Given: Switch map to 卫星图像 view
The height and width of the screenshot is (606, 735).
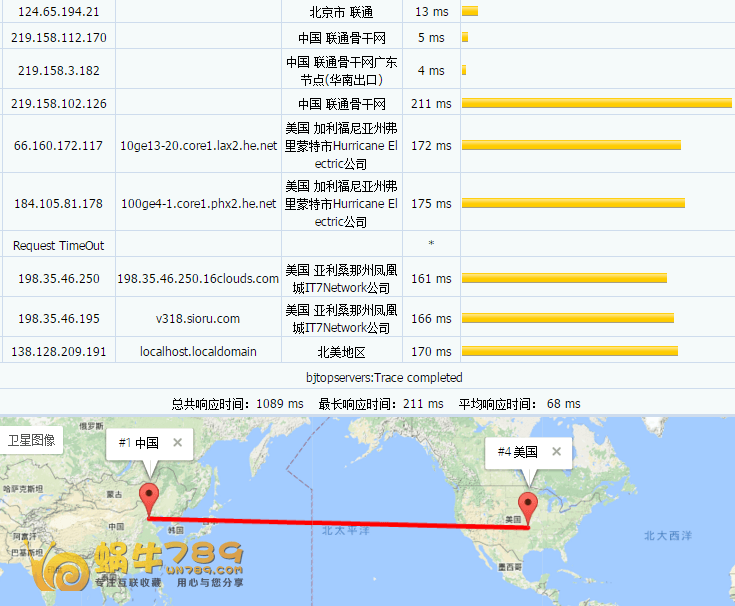Looking at the screenshot, I should pos(32,440).
